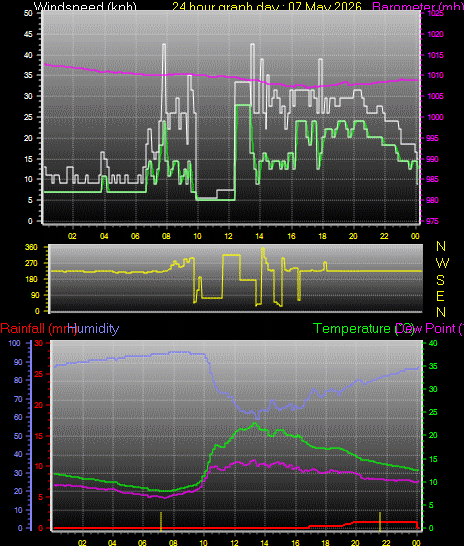Click the 985 barometer axis value
The height and width of the screenshot is (546, 464).
433,179
